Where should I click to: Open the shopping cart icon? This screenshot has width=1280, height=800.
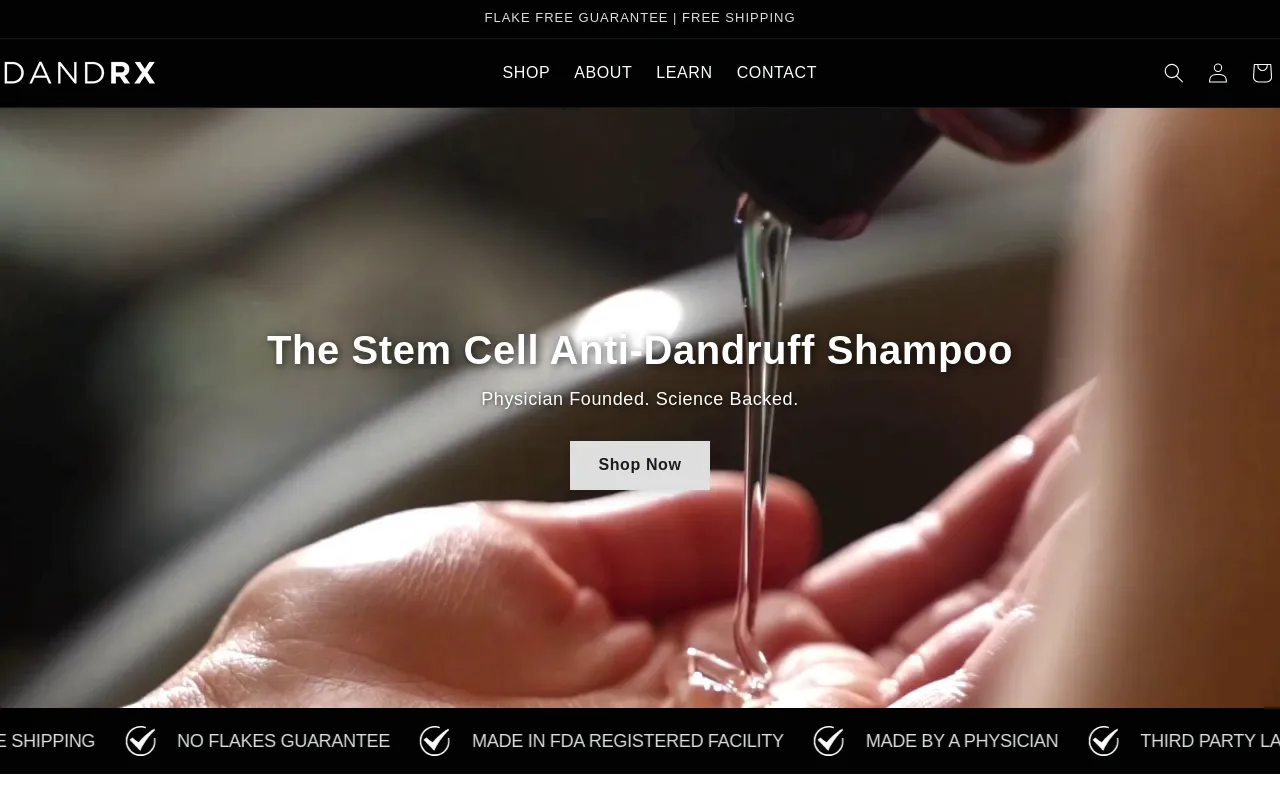1262,73
